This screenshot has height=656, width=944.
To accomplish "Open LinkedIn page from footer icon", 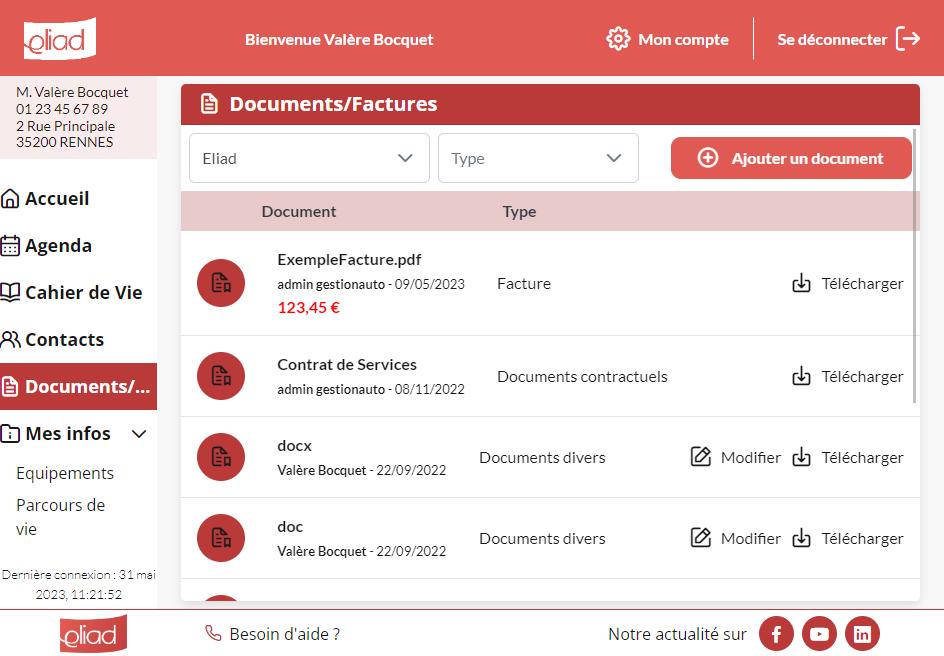I will point(862,634).
